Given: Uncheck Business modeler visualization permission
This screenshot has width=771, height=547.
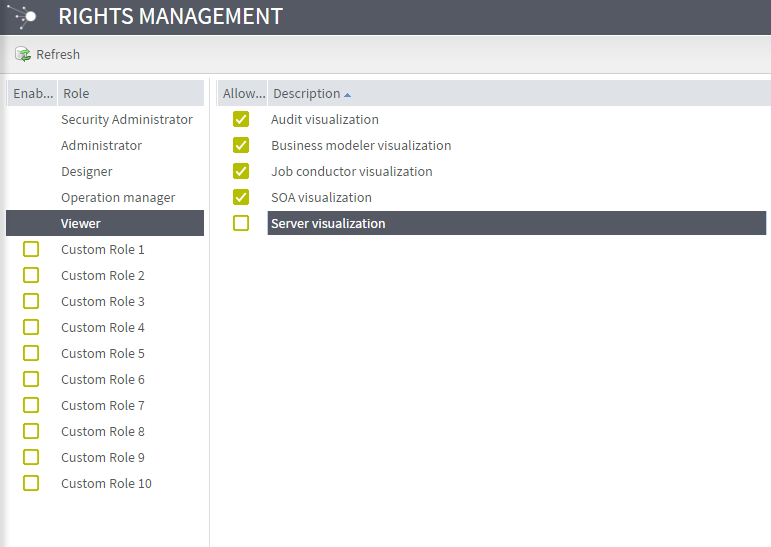Looking at the screenshot, I should [241, 145].
